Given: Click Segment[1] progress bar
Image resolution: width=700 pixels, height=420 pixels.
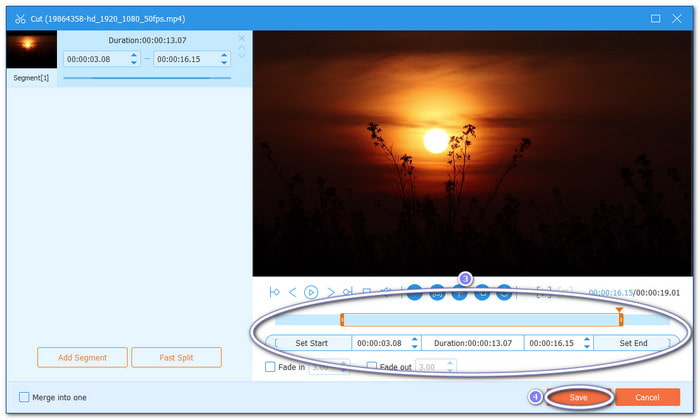Looking at the screenshot, I should (147, 78).
